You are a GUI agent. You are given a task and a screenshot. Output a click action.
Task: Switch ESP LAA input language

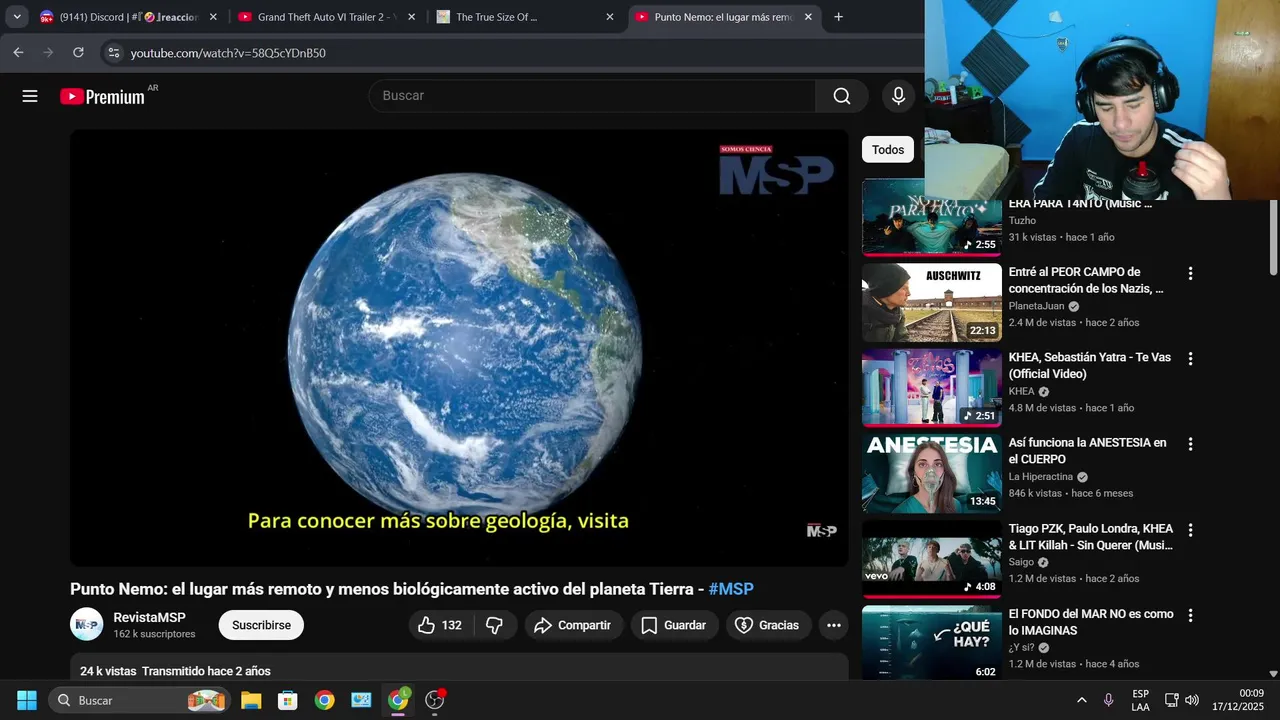1140,700
